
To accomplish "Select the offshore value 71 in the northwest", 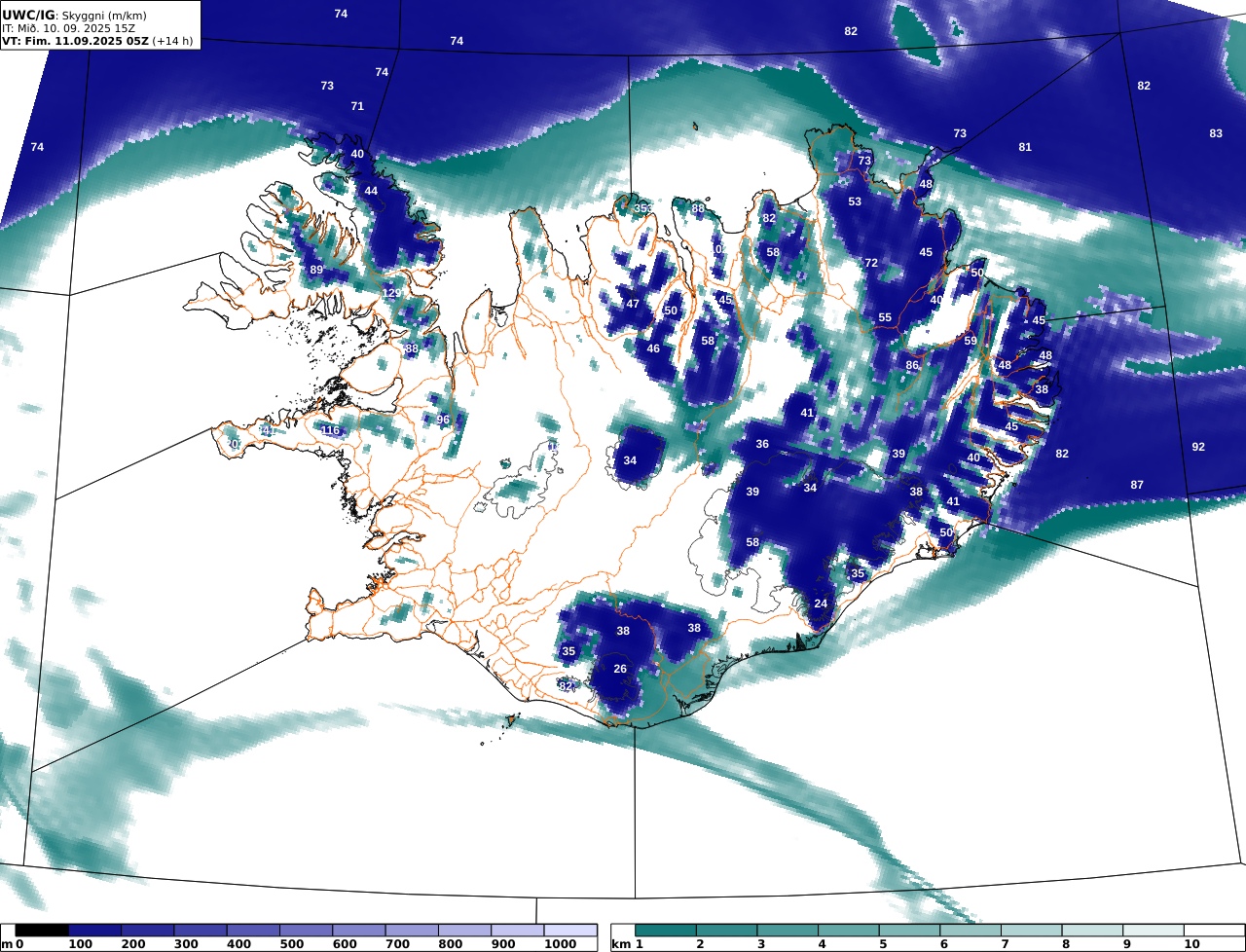I will [x=357, y=106].
